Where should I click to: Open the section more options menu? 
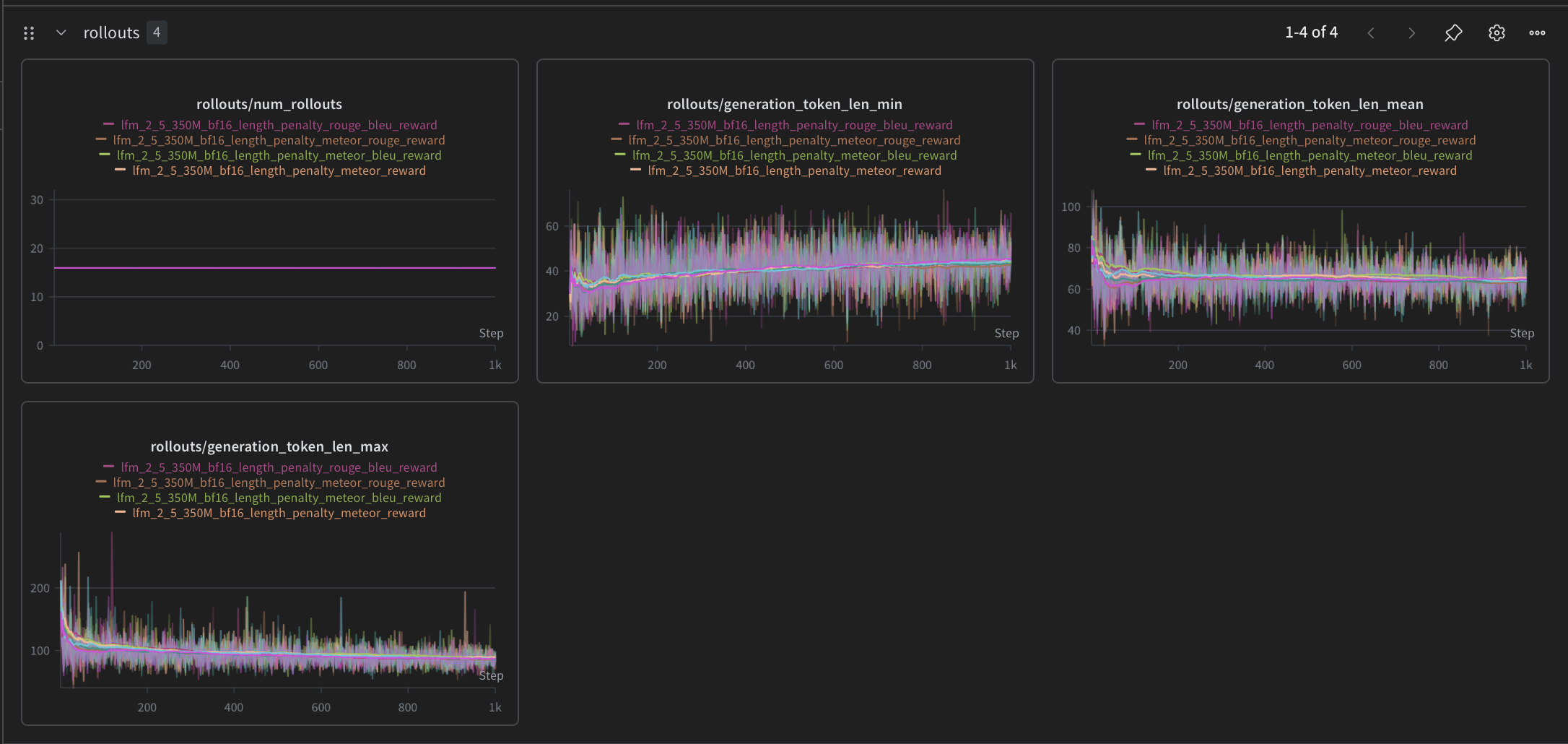pos(1537,33)
